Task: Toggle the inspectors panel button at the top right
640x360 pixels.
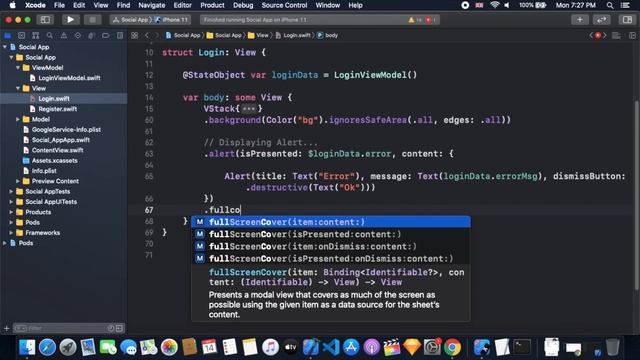Action: click(627, 20)
